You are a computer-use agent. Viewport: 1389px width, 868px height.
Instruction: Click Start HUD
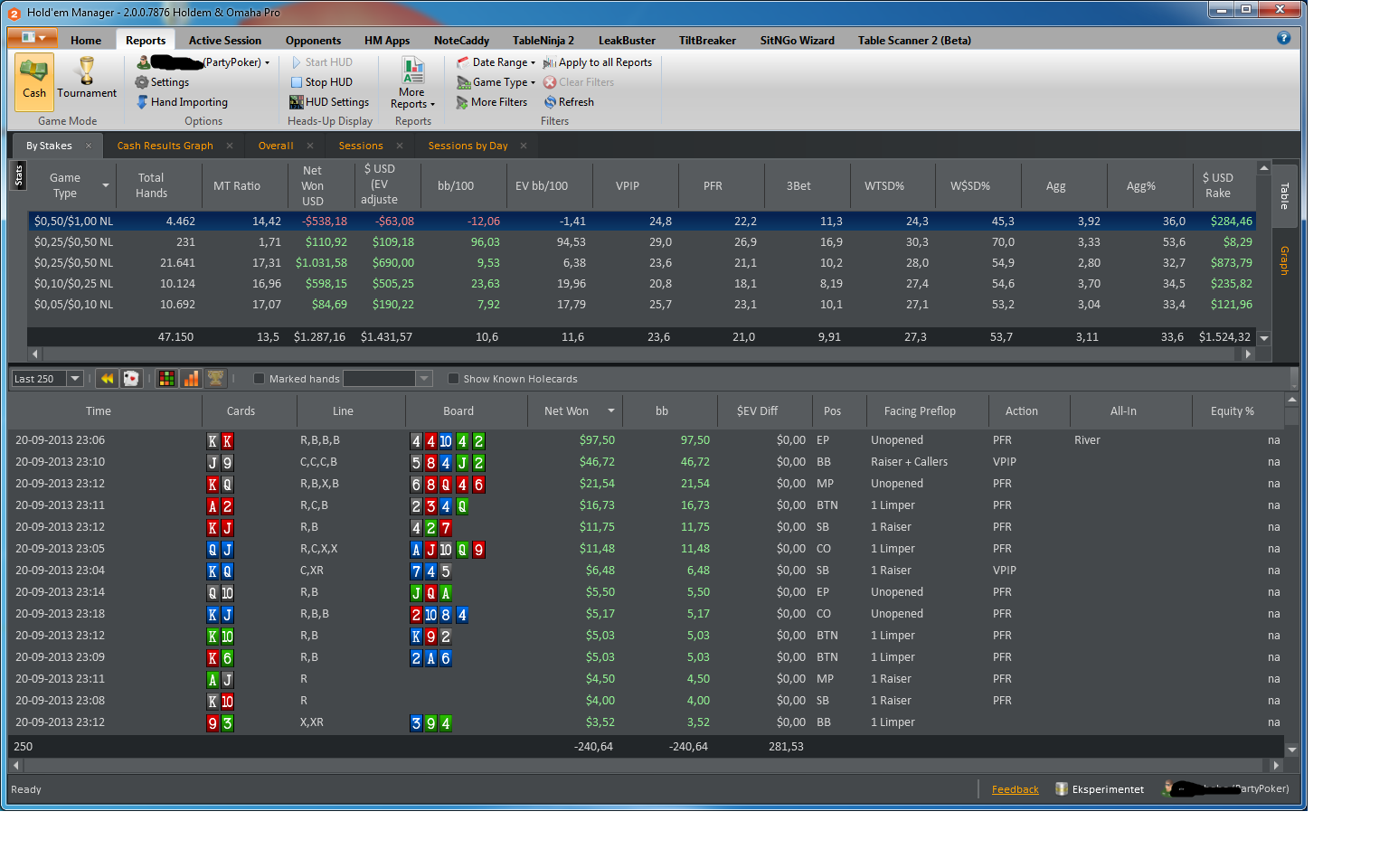tap(321, 62)
